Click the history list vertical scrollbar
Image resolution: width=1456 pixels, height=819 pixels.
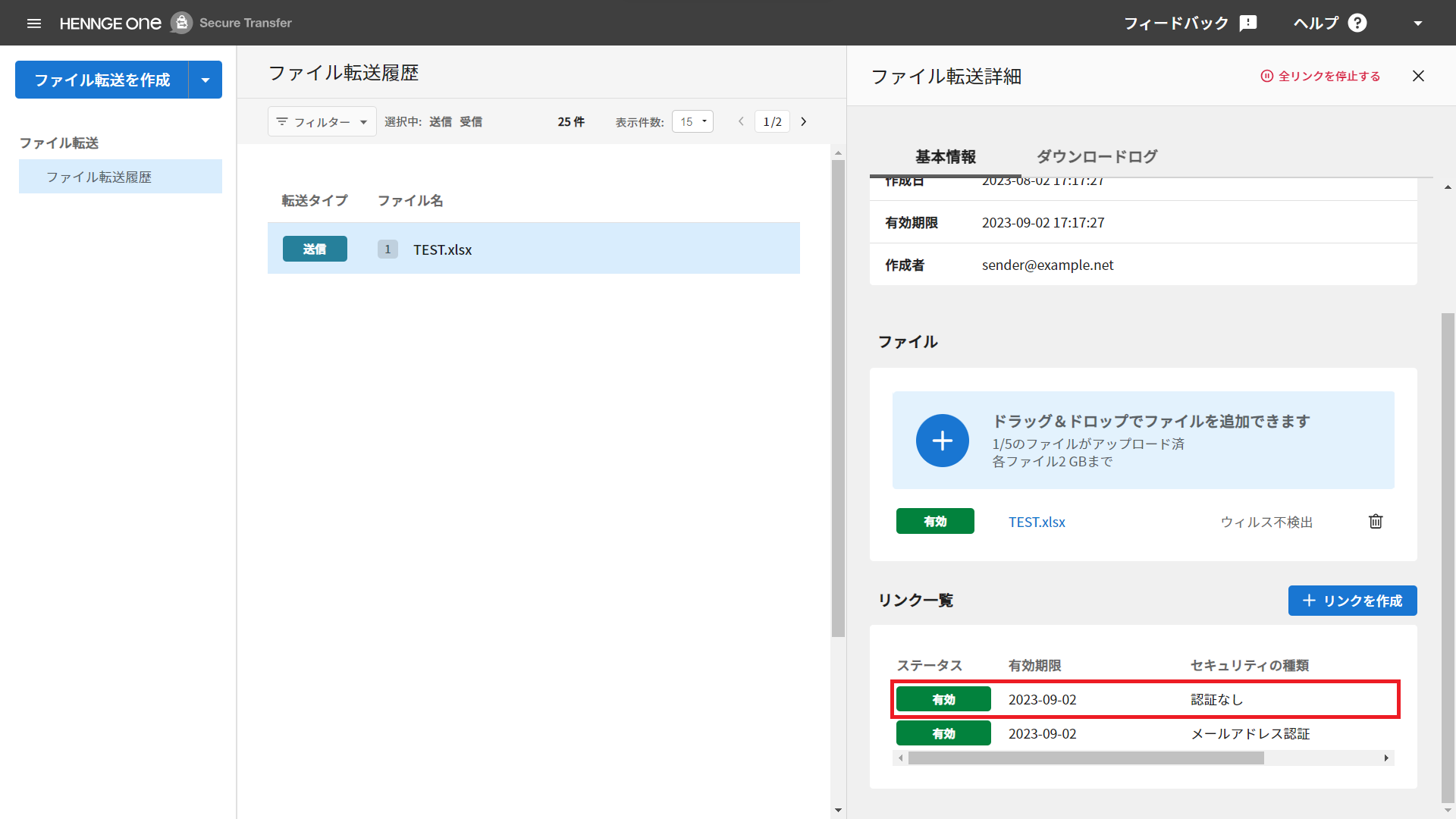coord(838,398)
